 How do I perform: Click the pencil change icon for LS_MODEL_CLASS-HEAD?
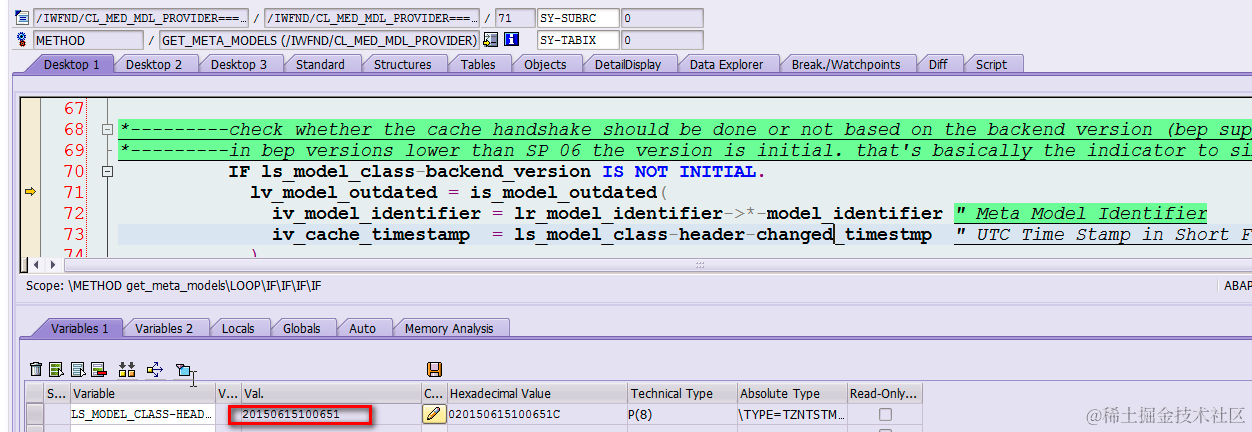434,414
